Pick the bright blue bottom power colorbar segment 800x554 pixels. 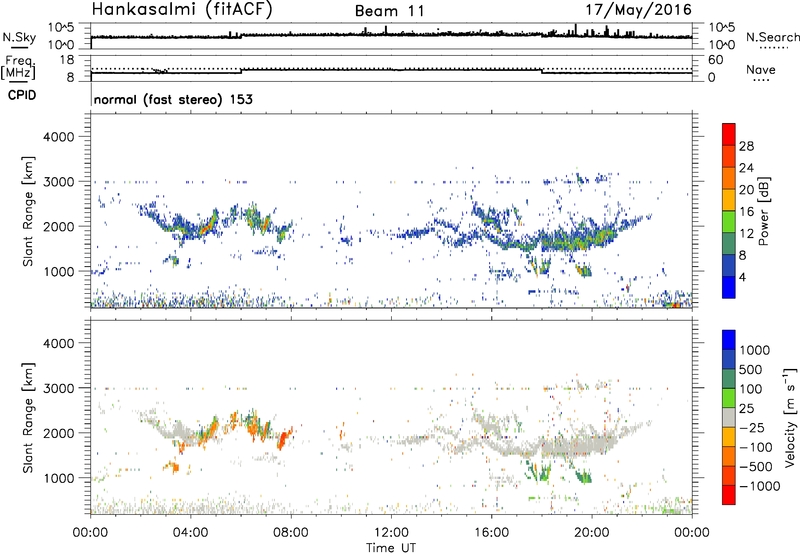(x=729, y=288)
